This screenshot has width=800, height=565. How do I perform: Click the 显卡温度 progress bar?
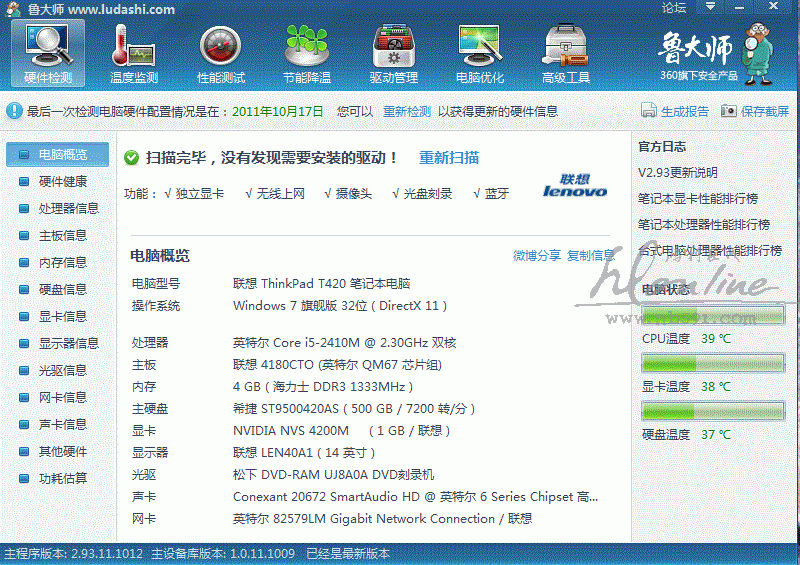(713, 363)
